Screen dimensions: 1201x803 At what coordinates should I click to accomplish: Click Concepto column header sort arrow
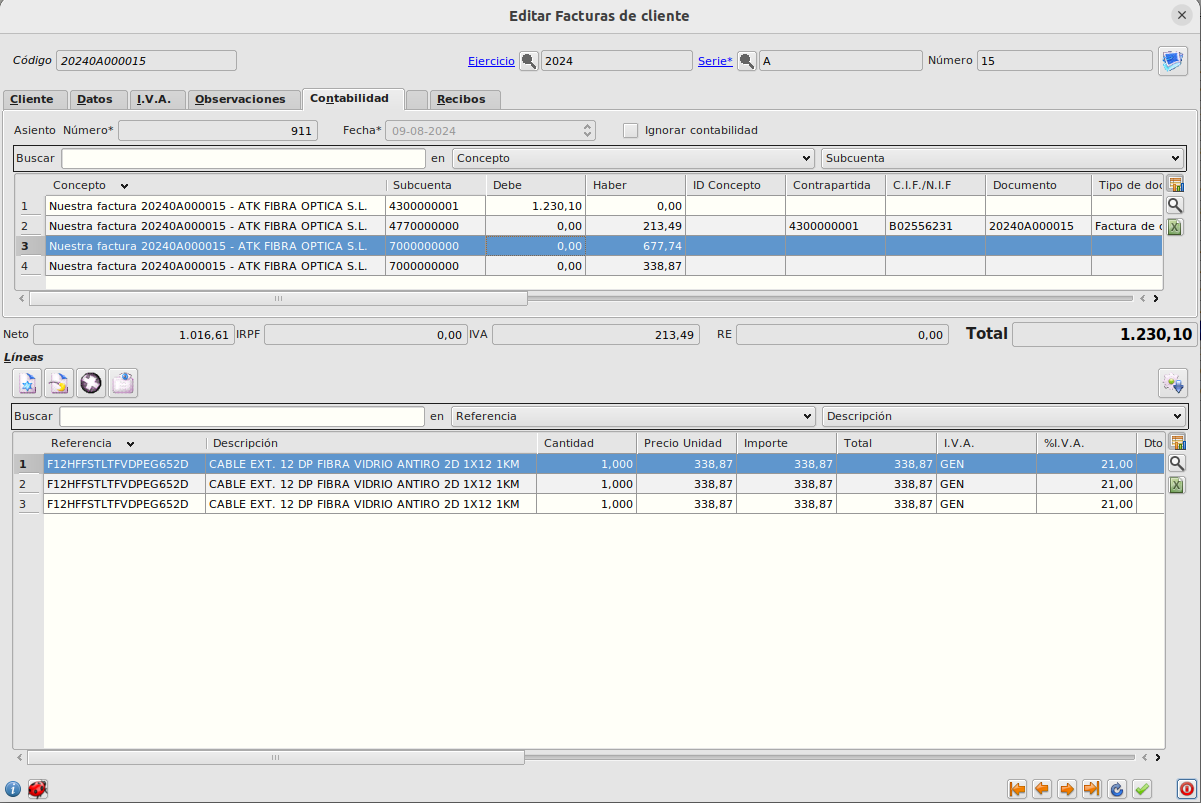125,186
